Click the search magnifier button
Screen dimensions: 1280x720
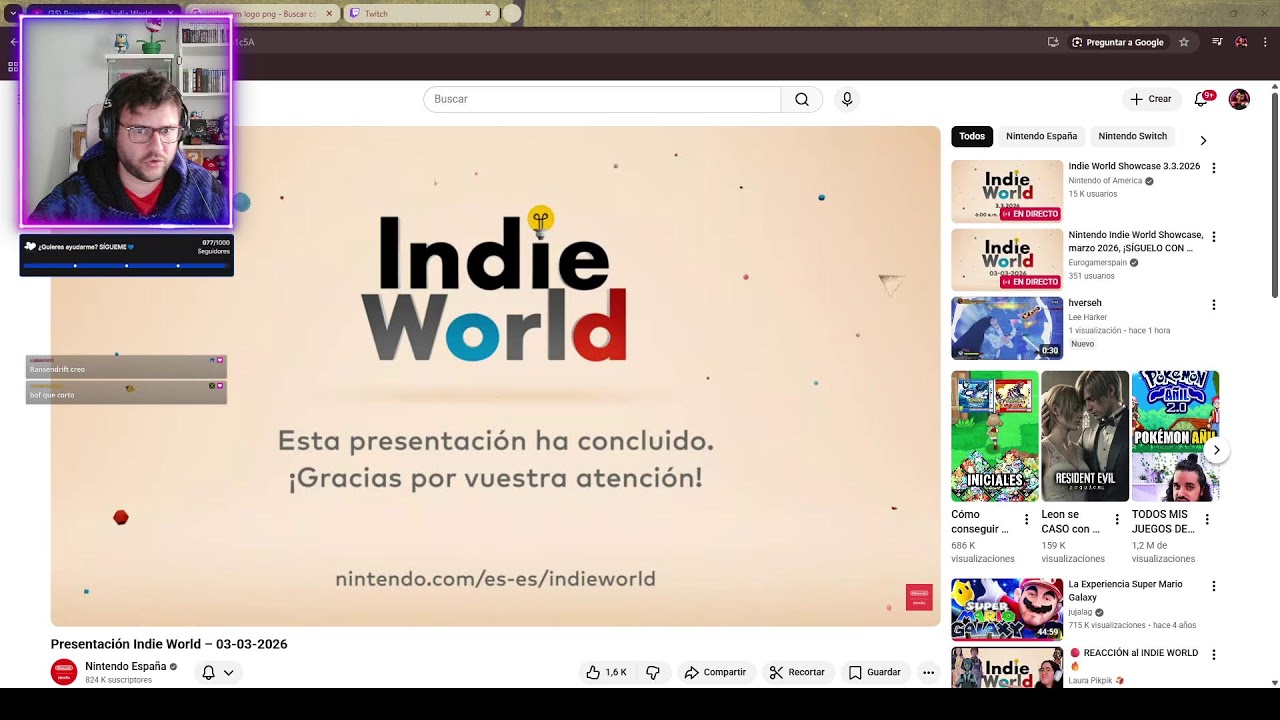click(802, 99)
